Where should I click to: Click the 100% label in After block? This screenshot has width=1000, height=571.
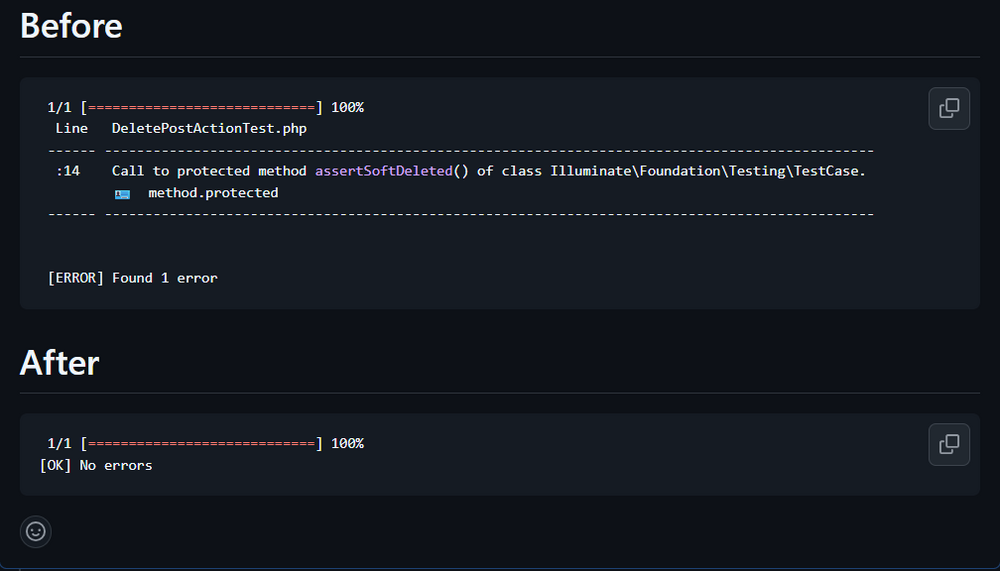click(x=347, y=443)
